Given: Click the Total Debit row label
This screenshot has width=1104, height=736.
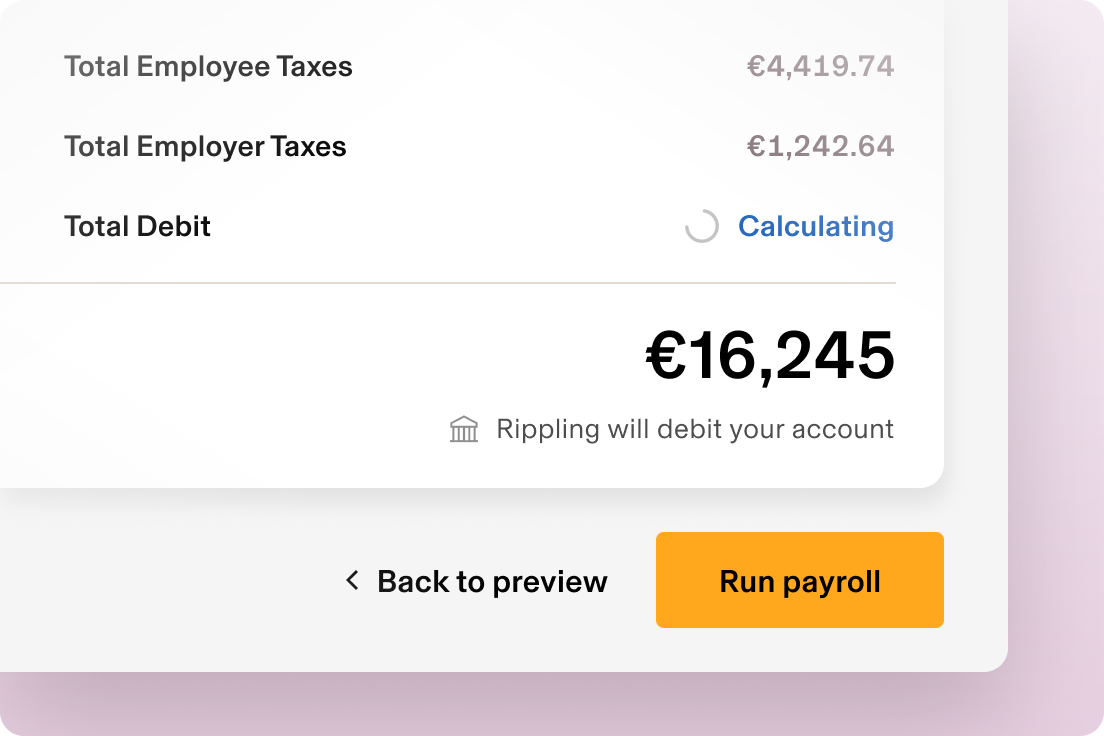Looking at the screenshot, I should (137, 226).
